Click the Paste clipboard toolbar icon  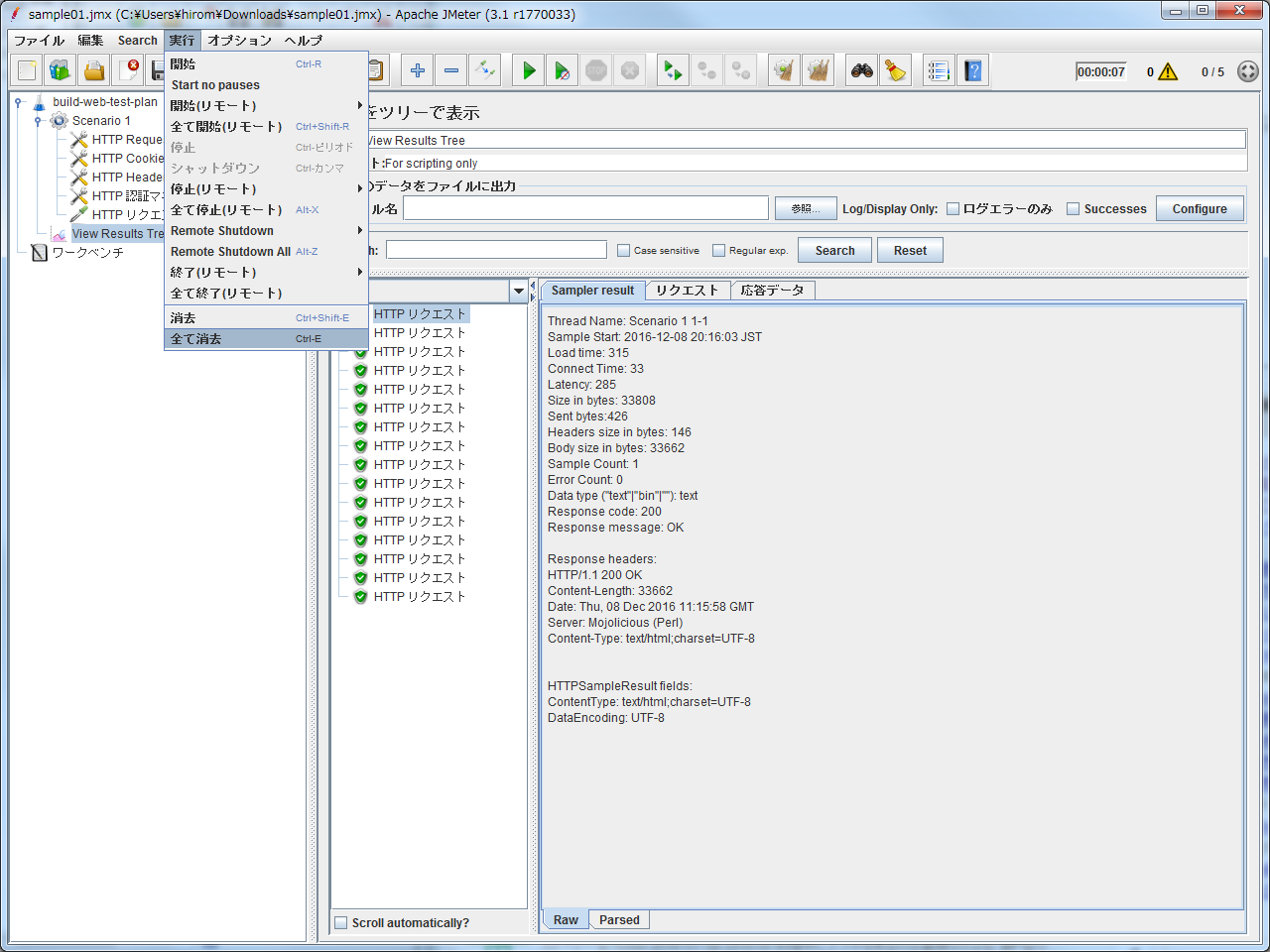376,70
